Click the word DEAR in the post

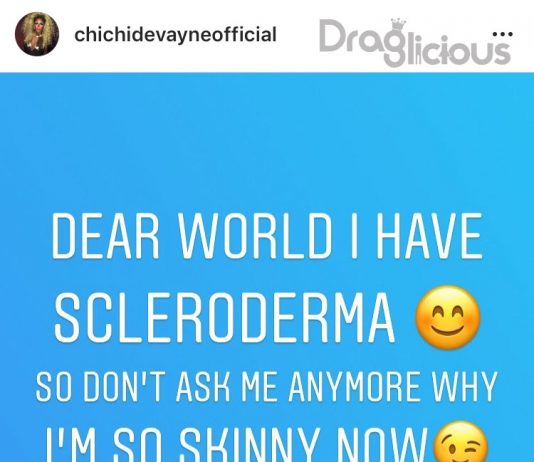point(105,236)
